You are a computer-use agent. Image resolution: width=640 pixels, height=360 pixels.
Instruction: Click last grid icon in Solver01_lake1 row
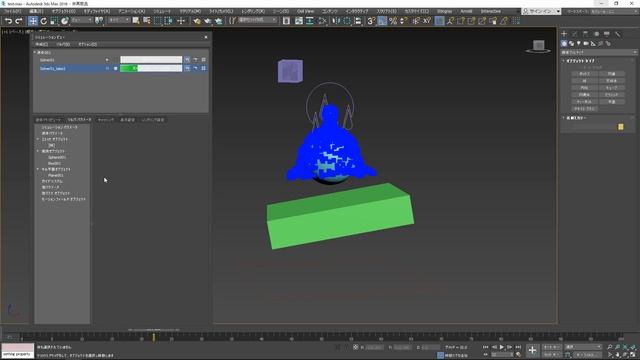coord(203,68)
